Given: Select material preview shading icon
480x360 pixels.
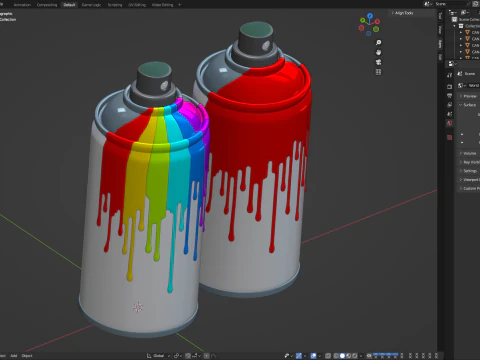Looking at the screenshot, I should (x=348, y=356).
